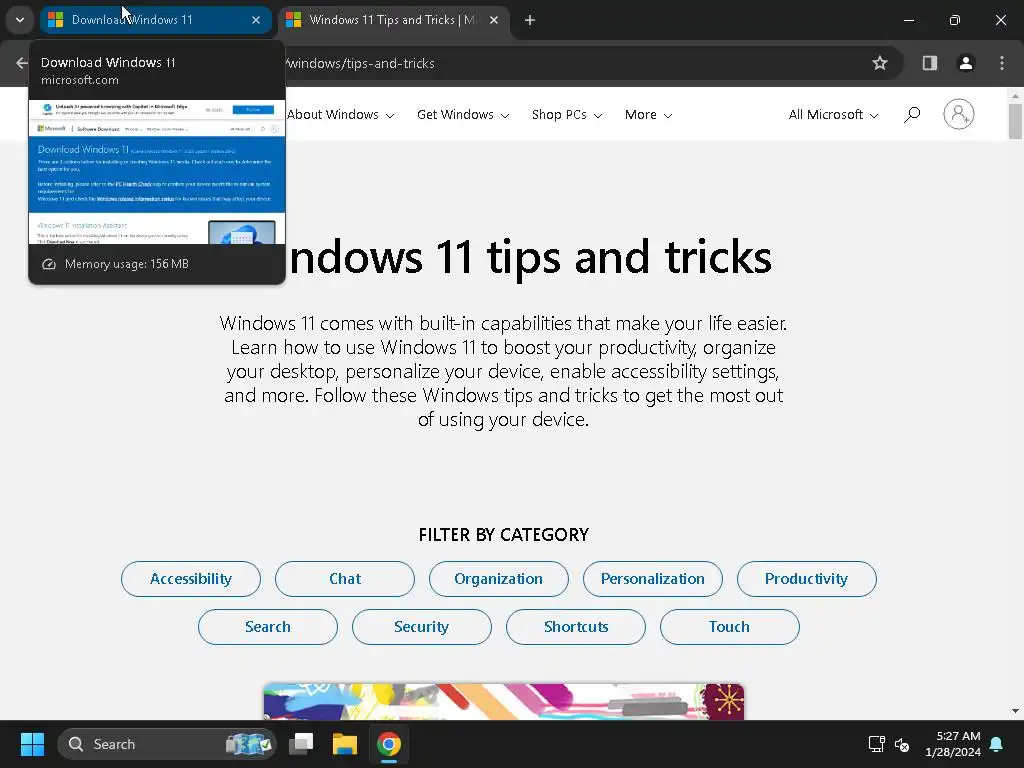Filter tips by Productivity
Image resolution: width=1024 pixels, height=768 pixels.
(807, 579)
